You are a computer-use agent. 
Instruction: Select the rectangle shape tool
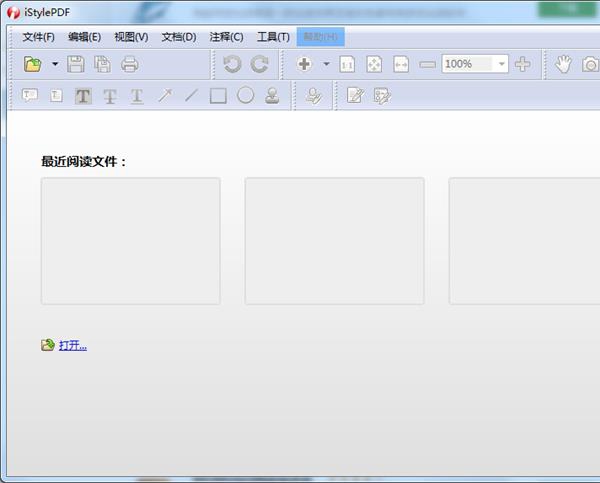(x=218, y=96)
